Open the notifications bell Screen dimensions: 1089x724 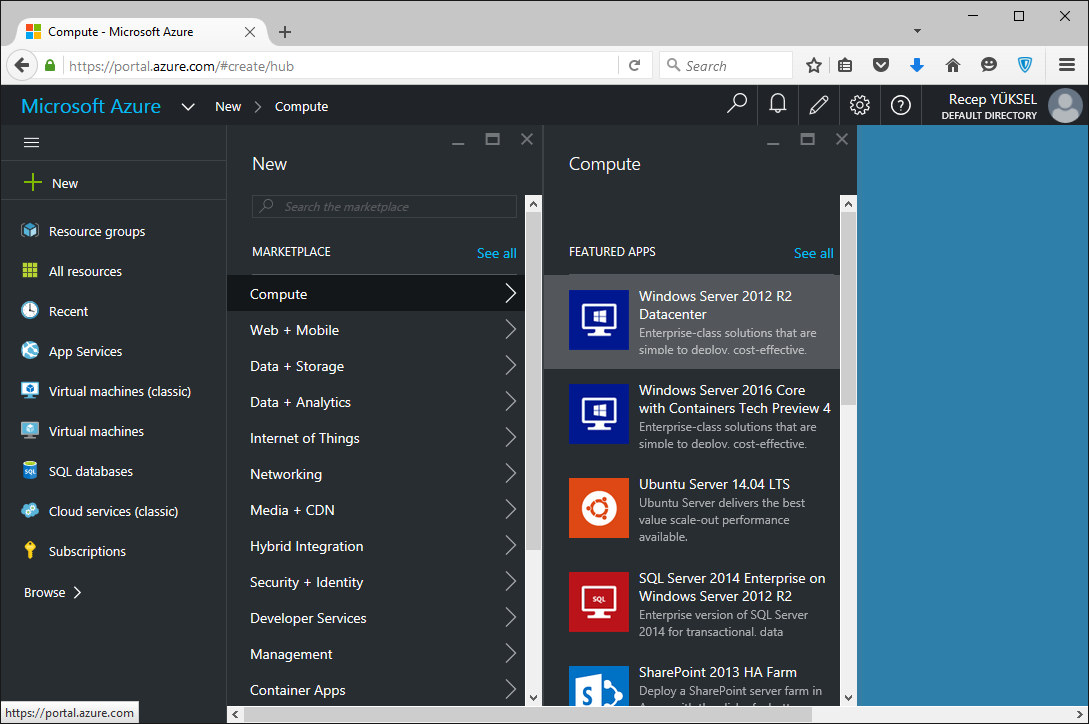pos(778,104)
